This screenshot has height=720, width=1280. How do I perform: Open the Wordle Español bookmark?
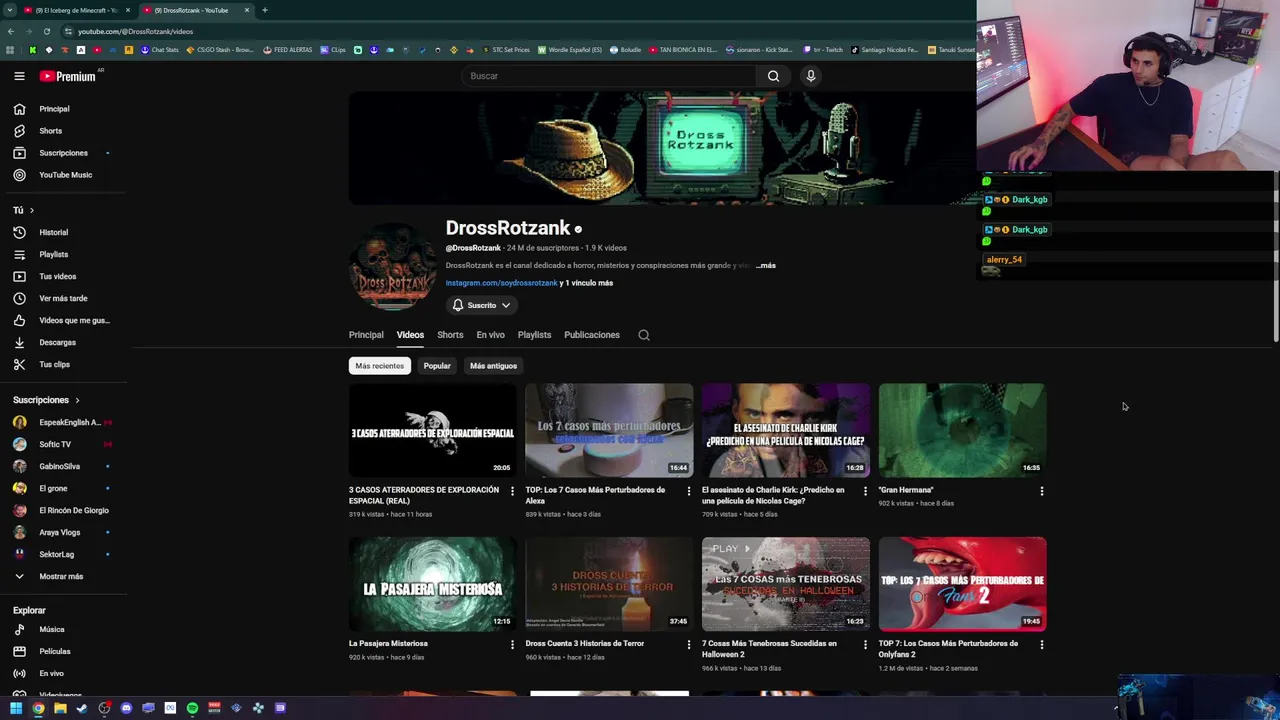(570, 50)
